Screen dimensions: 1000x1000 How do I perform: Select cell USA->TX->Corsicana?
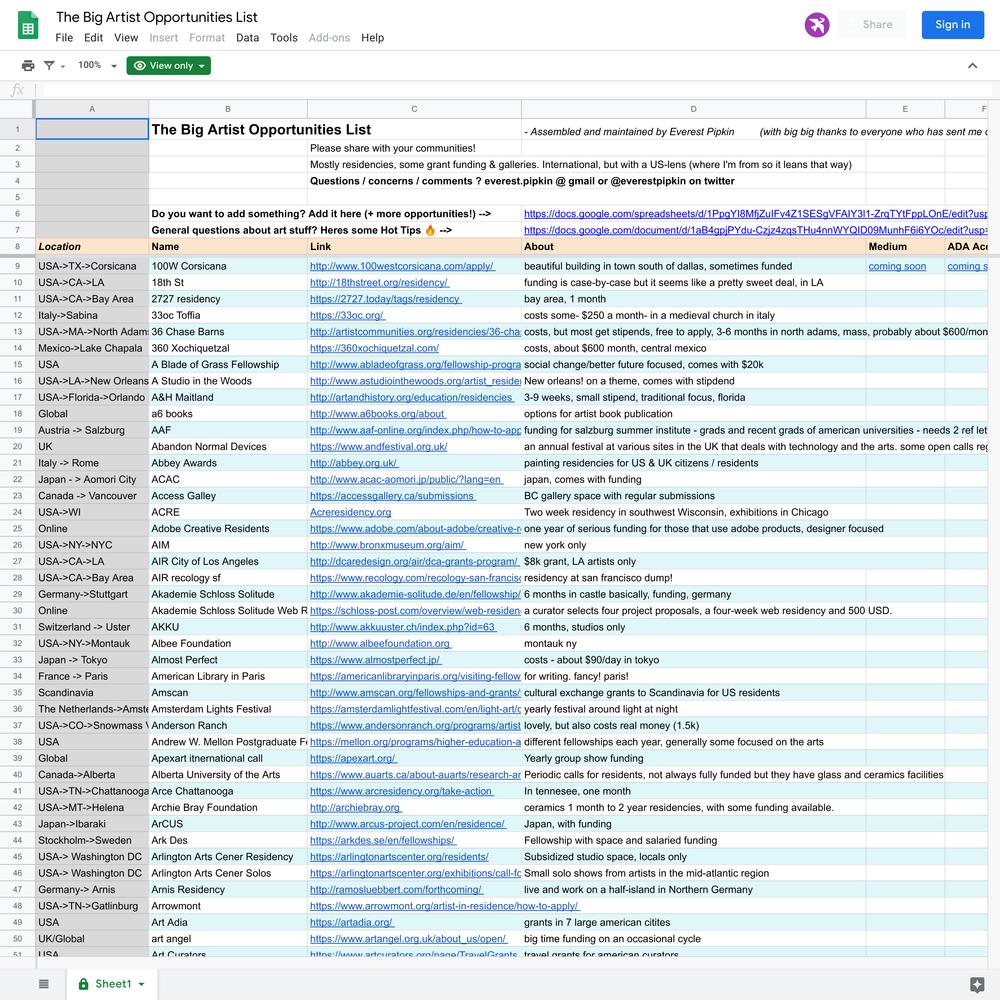pyautogui.click(x=92, y=266)
